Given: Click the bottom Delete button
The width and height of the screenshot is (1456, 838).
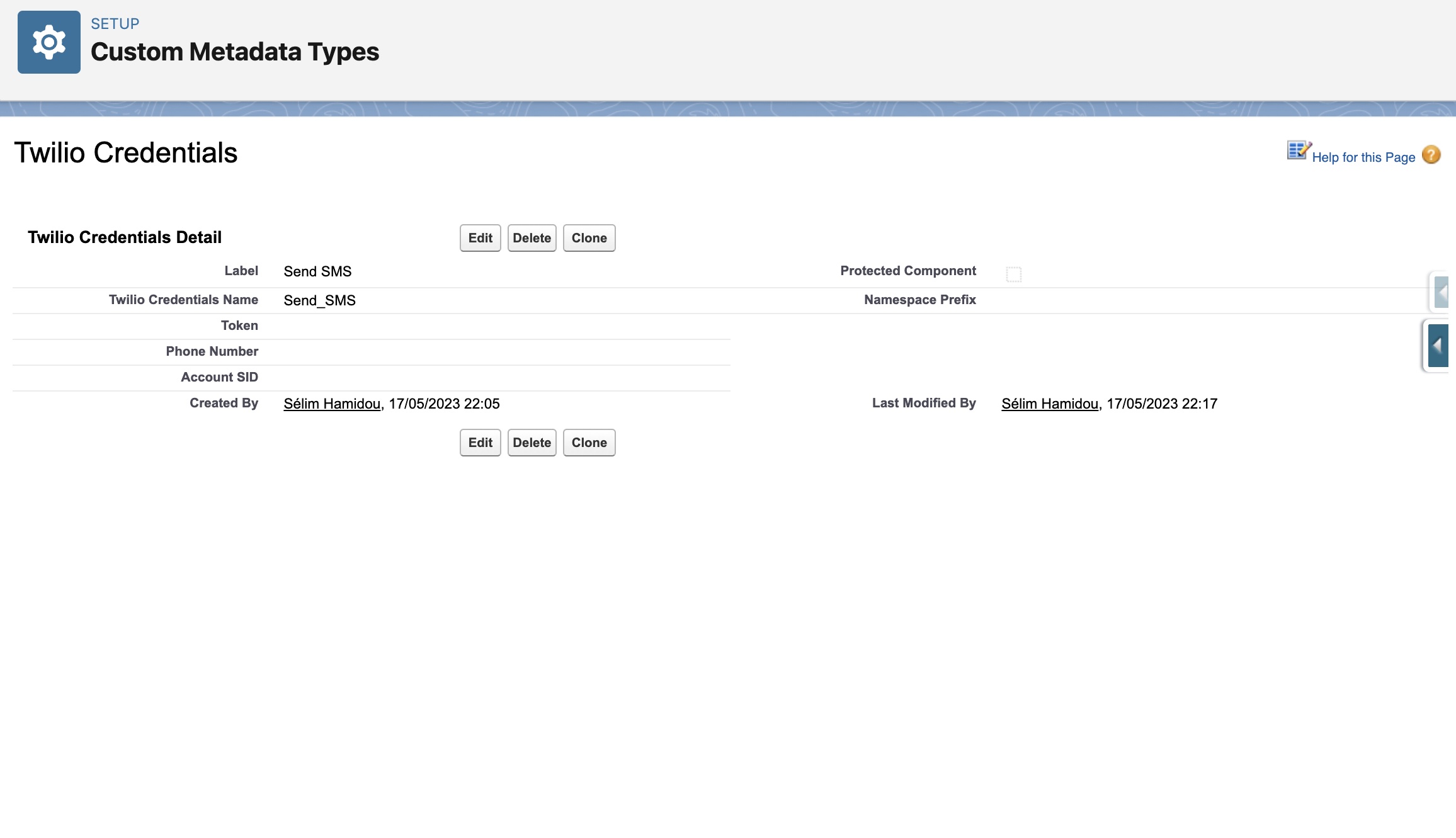Looking at the screenshot, I should point(532,443).
